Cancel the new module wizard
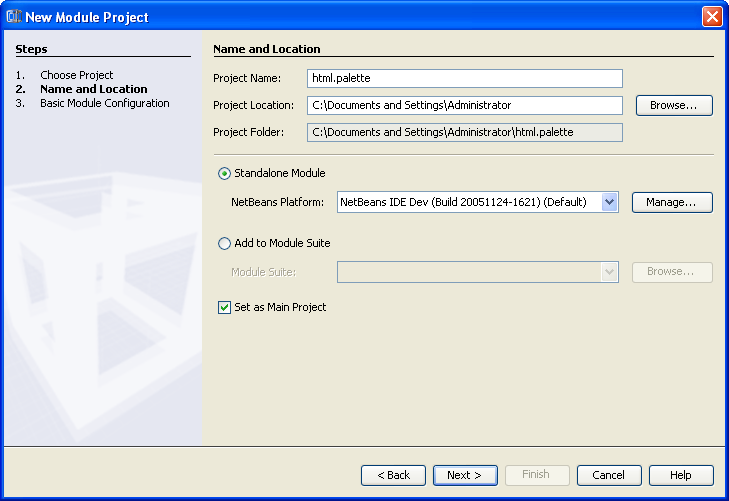The height and width of the screenshot is (501, 729). [x=609, y=475]
